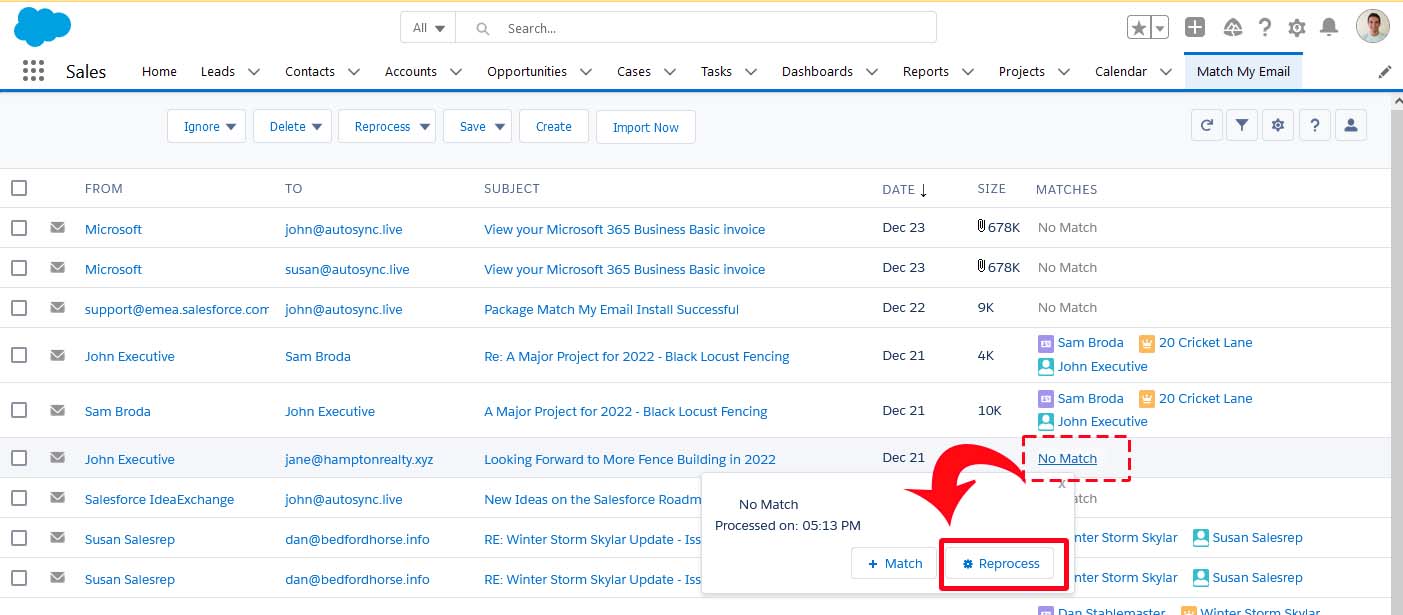This screenshot has width=1403, height=615.
Task: Click Reprocess button in the popup
Action: pyautogui.click(x=1000, y=564)
